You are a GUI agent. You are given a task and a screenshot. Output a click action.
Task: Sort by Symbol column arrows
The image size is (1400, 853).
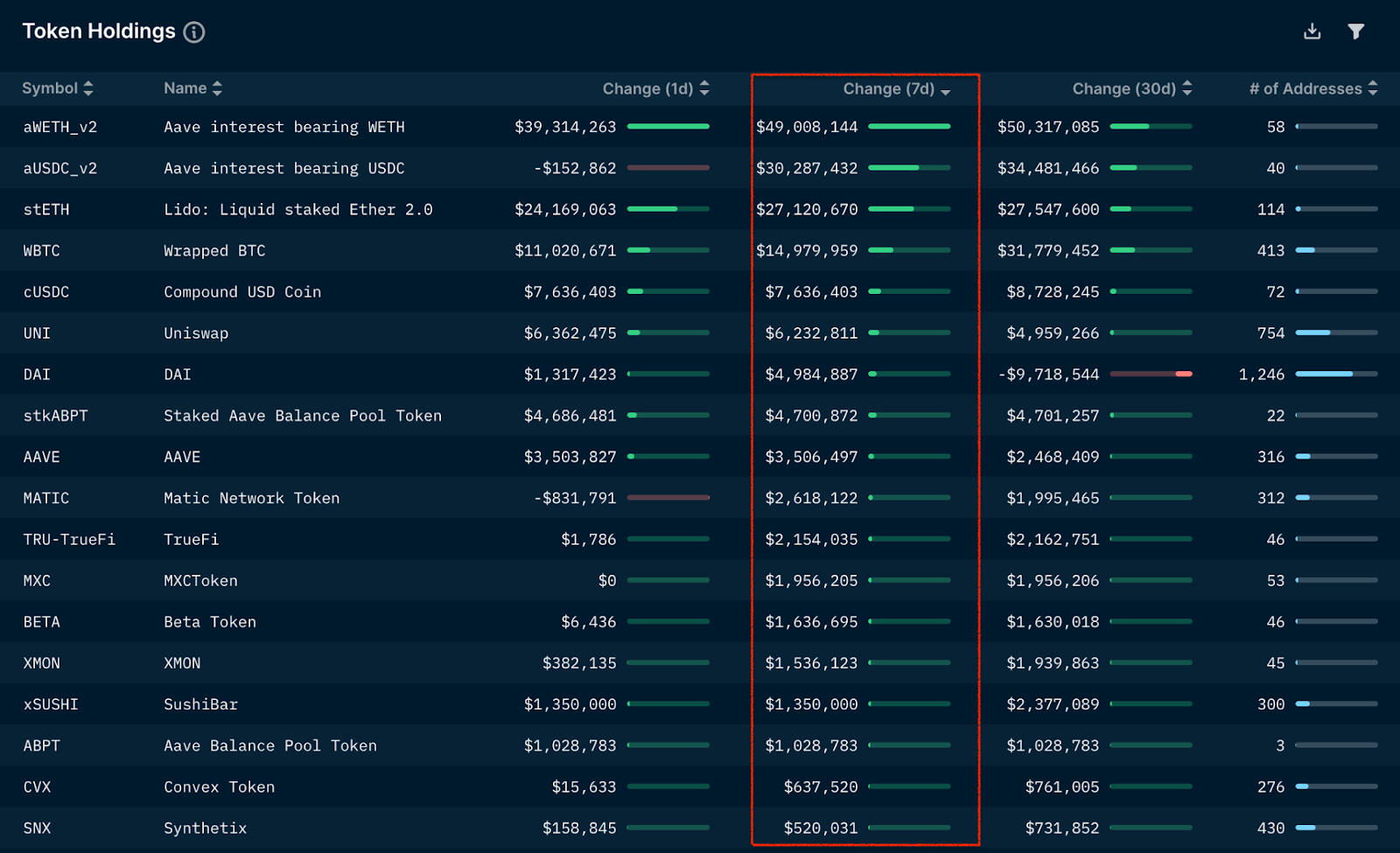87,88
